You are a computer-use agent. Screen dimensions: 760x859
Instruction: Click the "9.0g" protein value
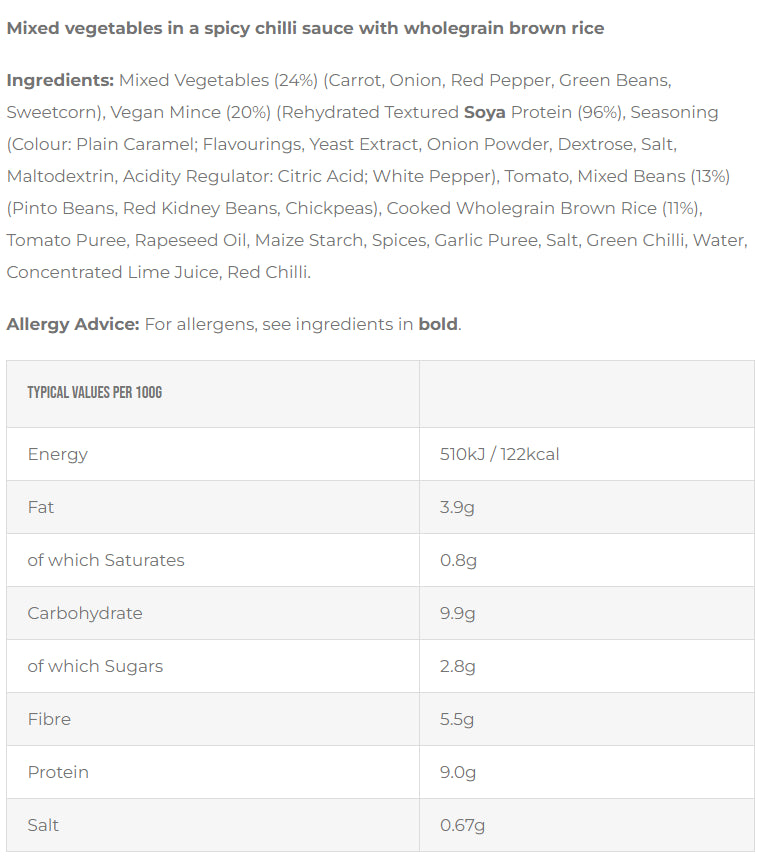pyautogui.click(x=458, y=772)
